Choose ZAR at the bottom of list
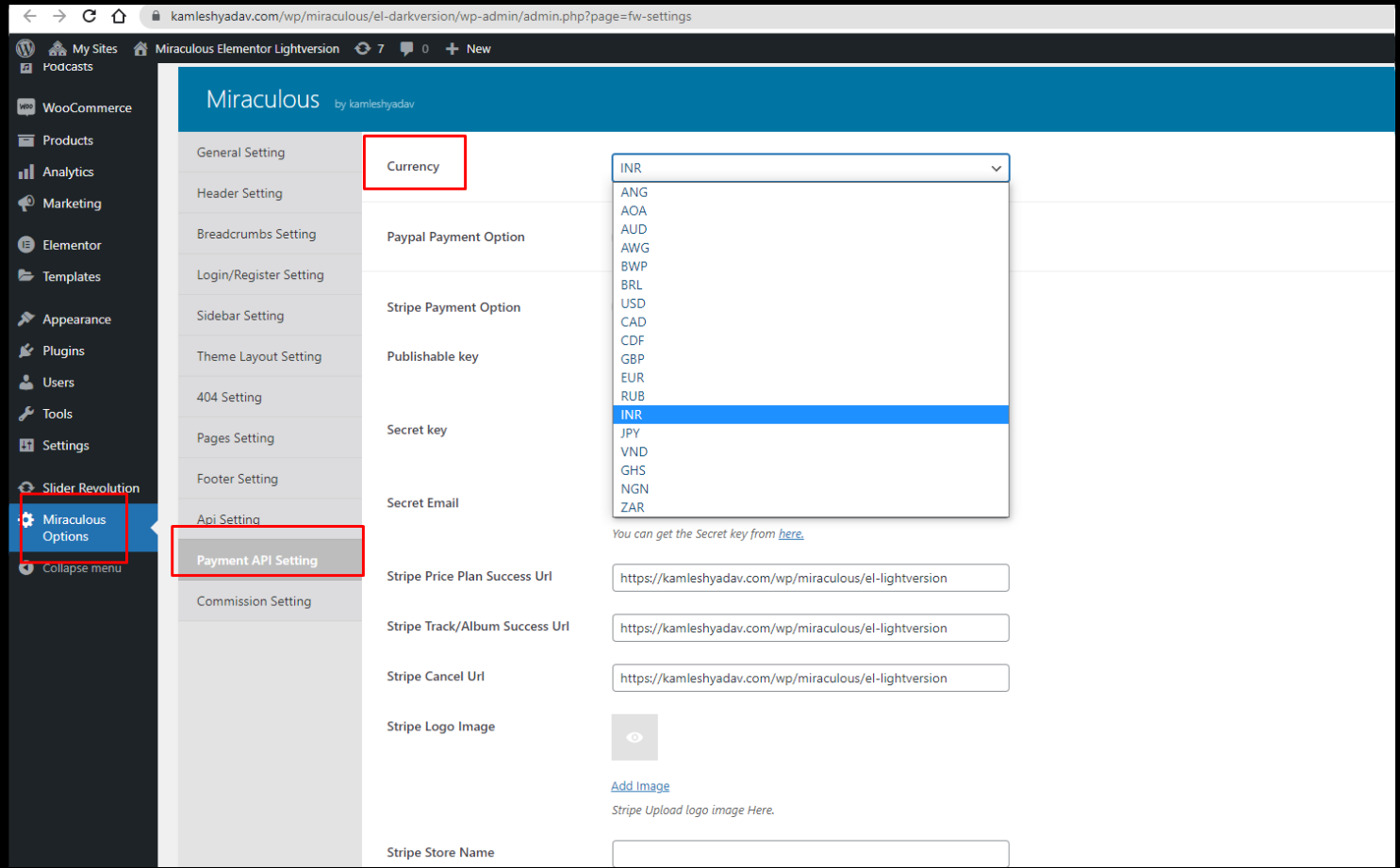This screenshot has height=868, width=1400. pyautogui.click(x=811, y=507)
